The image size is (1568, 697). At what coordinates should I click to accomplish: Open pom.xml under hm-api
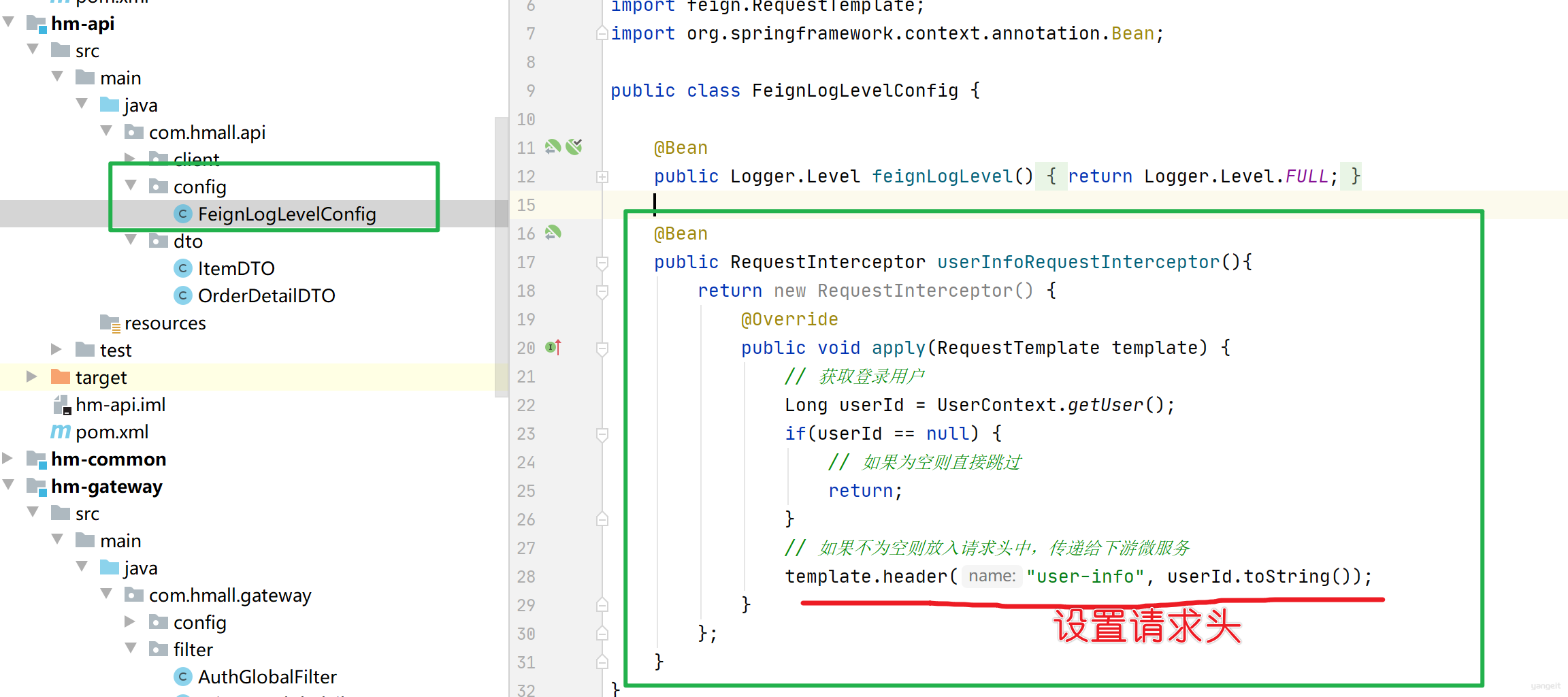tap(112, 432)
